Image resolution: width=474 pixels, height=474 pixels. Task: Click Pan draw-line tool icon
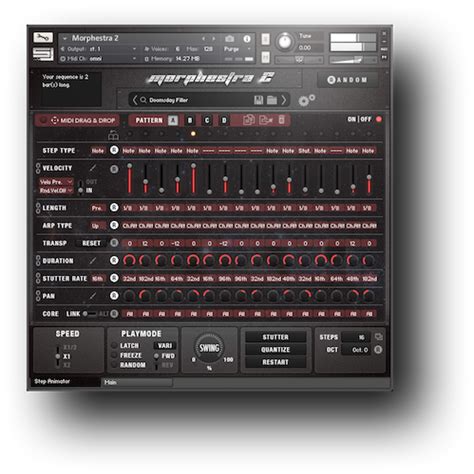click(93, 296)
